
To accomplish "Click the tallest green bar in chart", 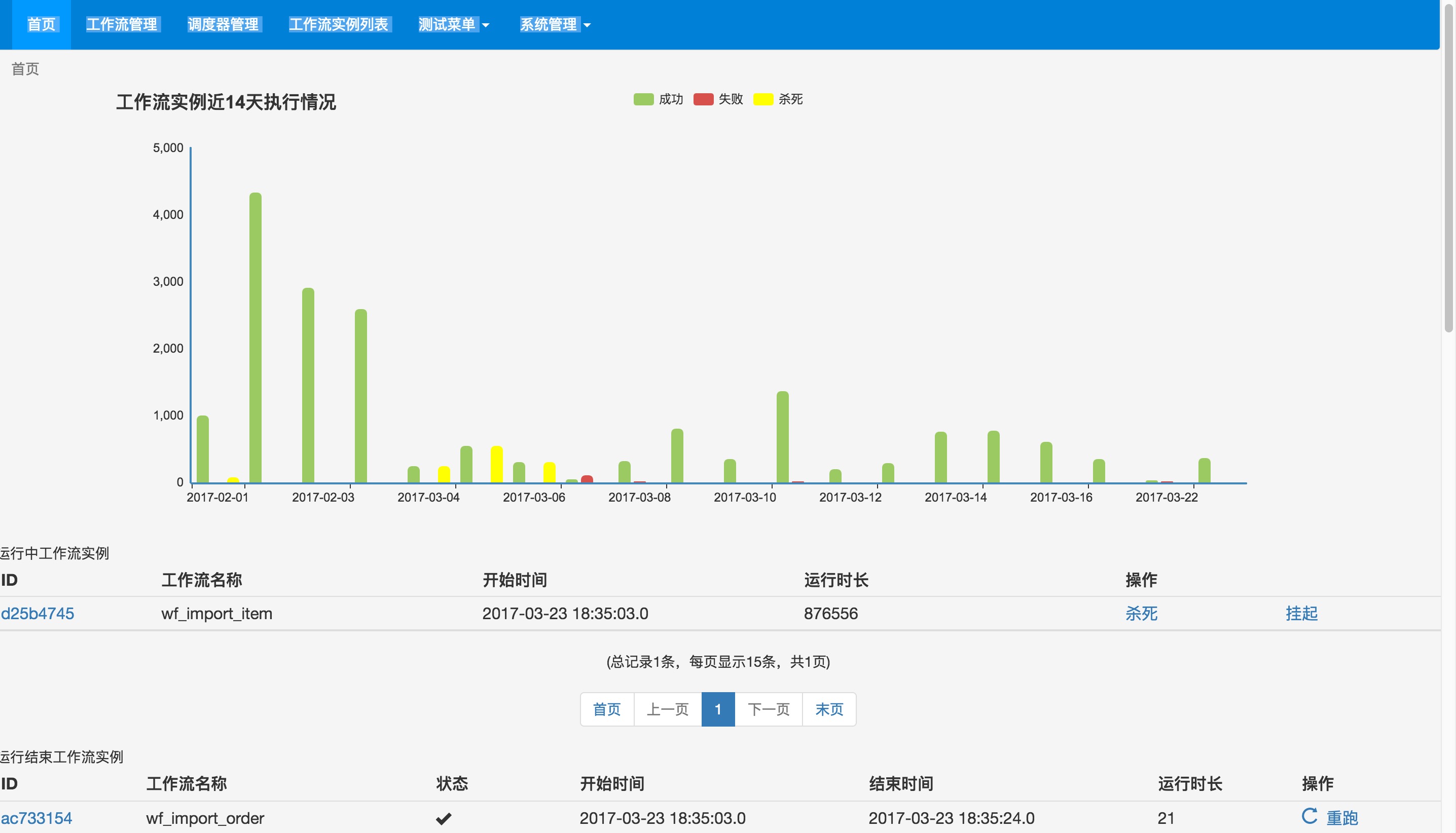I will click(x=256, y=337).
